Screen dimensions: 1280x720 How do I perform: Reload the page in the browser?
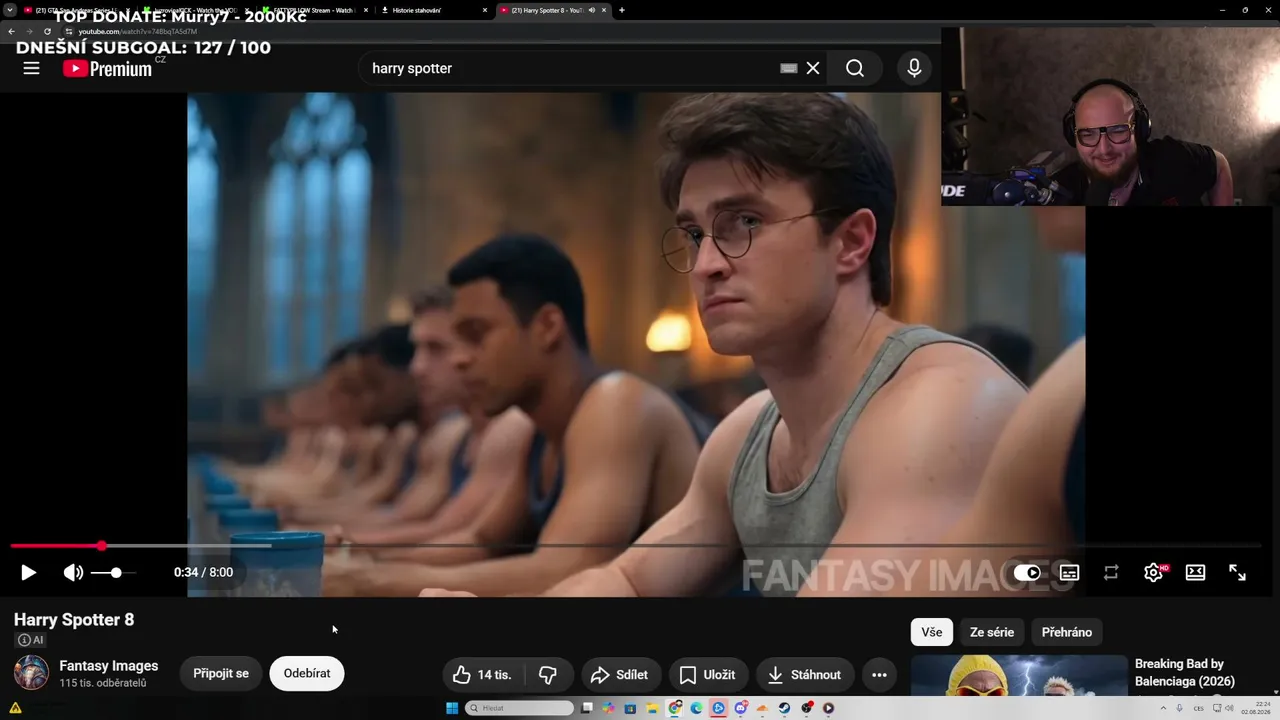tap(47, 31)
